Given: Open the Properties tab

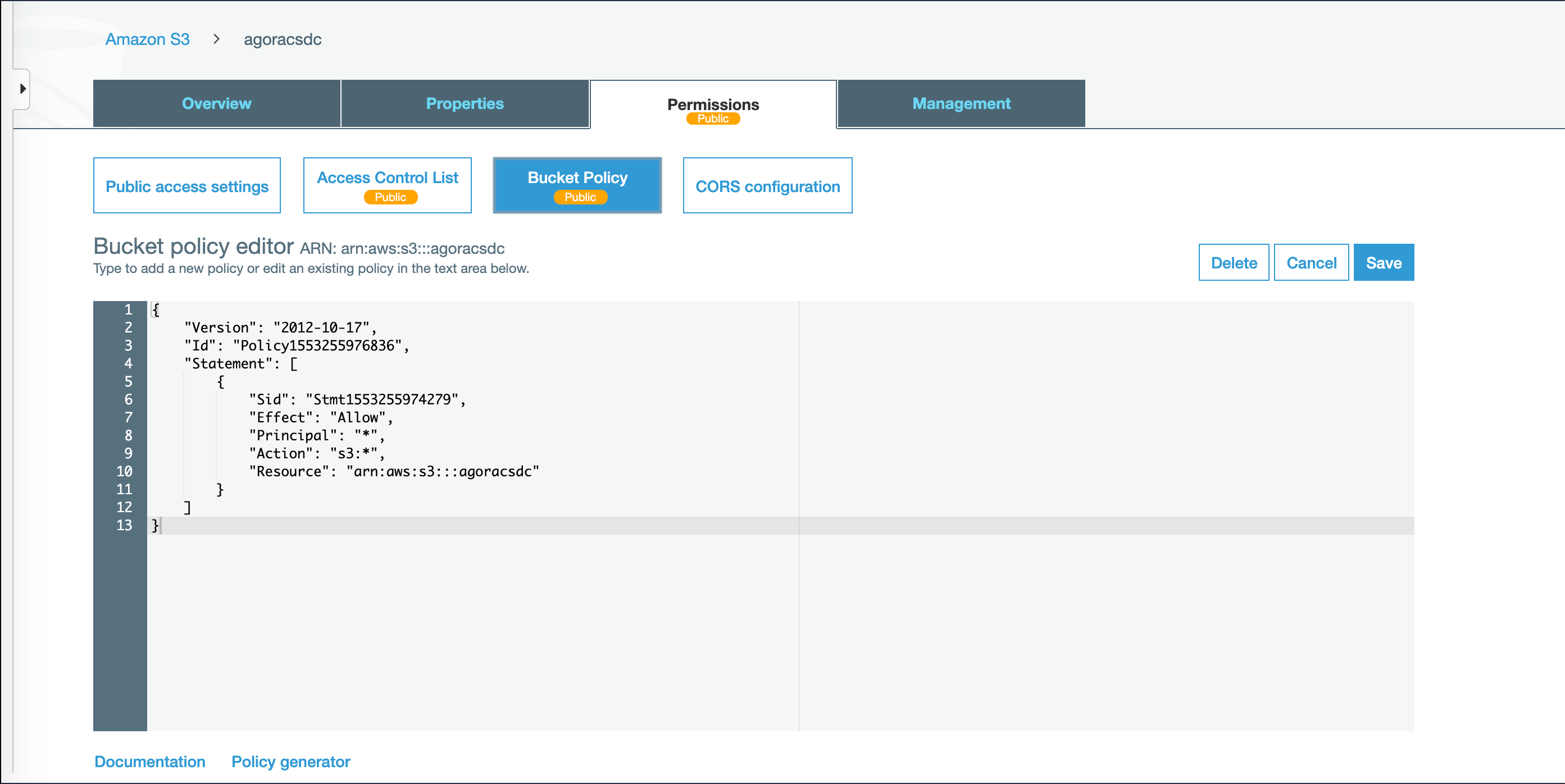Looking at the screenshot, I should (x=464, y=104).
